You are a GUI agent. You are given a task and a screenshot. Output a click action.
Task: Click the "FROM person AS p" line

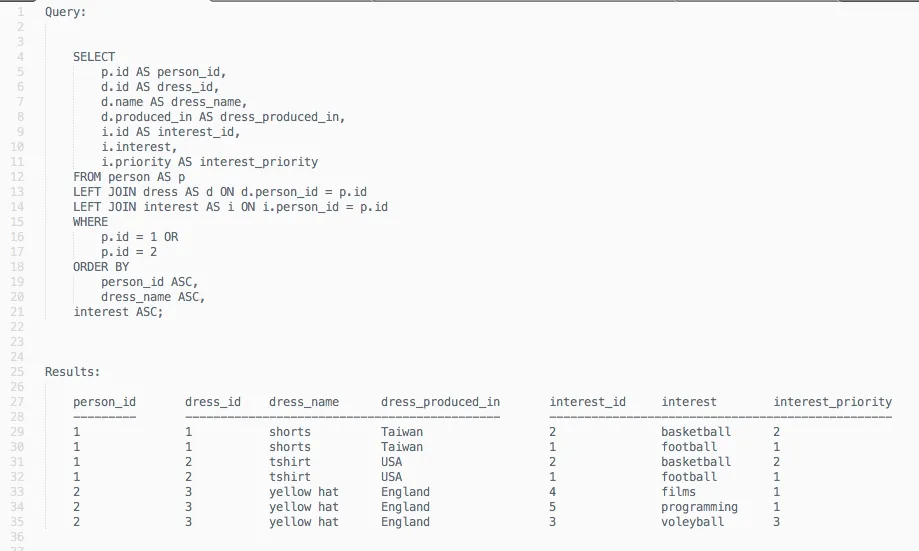coord(129,177)
